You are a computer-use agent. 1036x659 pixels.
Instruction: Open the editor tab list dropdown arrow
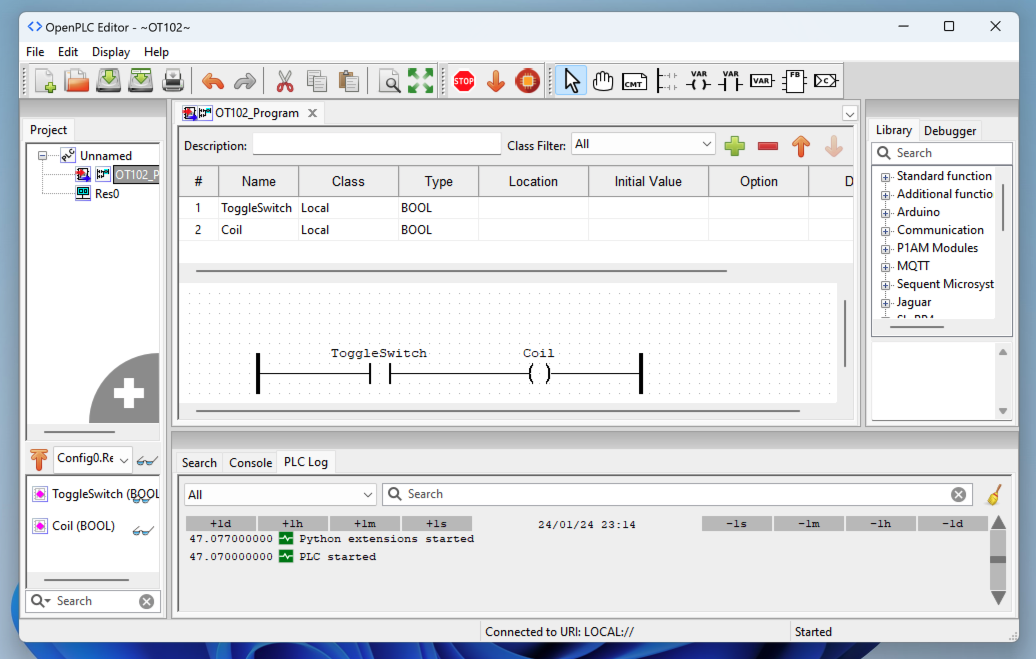point(850,114)
